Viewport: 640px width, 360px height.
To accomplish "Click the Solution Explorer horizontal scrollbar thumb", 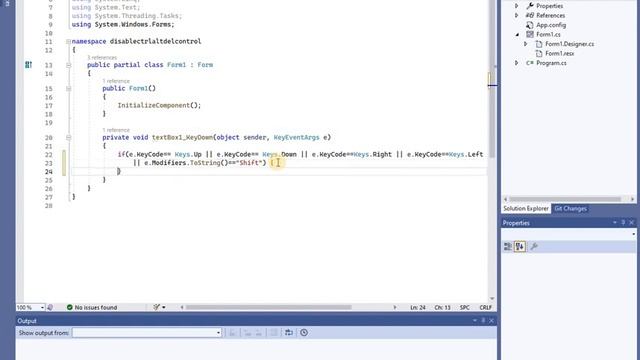I will tap(564, 199).
